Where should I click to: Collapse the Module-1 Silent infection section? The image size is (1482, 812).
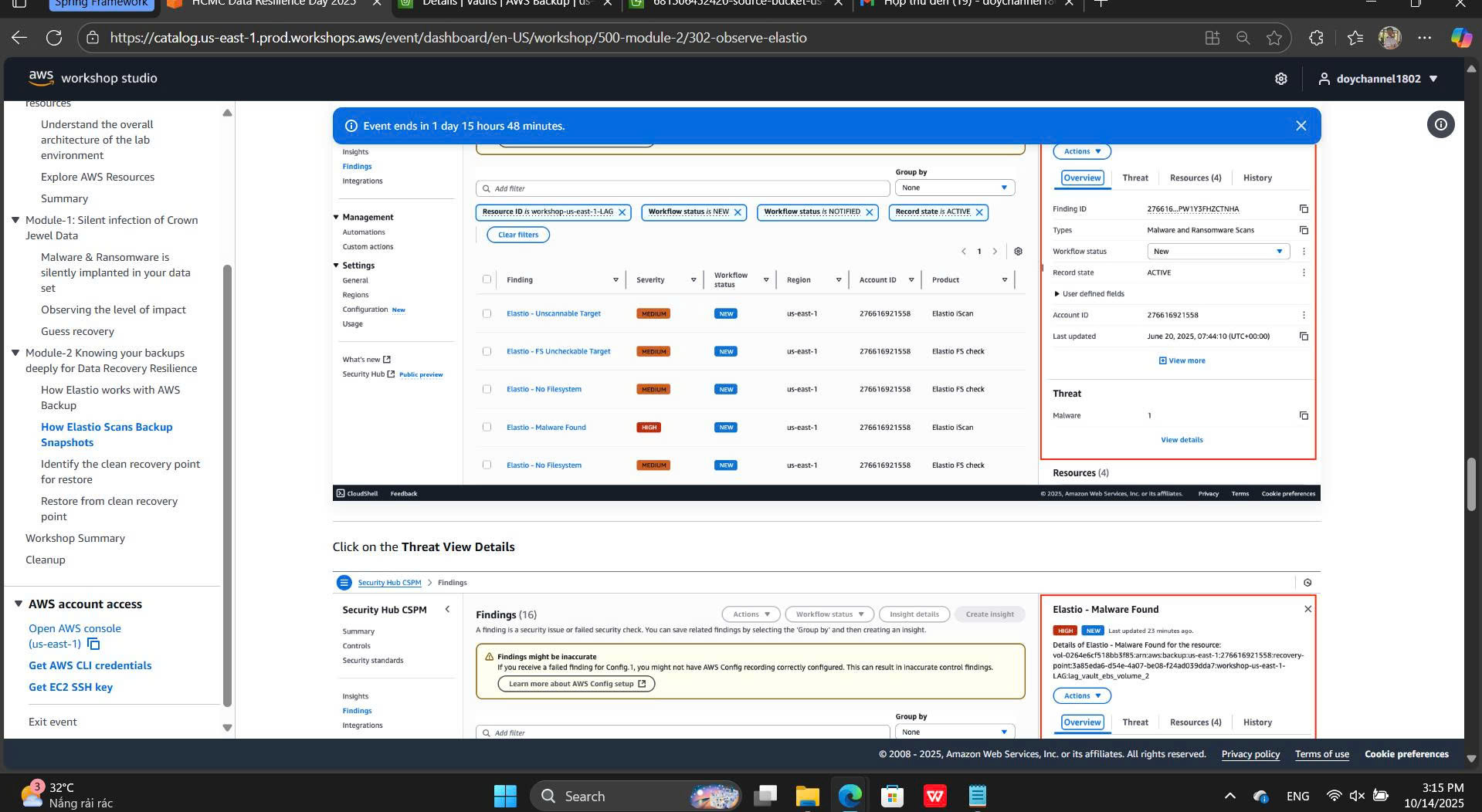pyautogui.click(x=15, y=220)
